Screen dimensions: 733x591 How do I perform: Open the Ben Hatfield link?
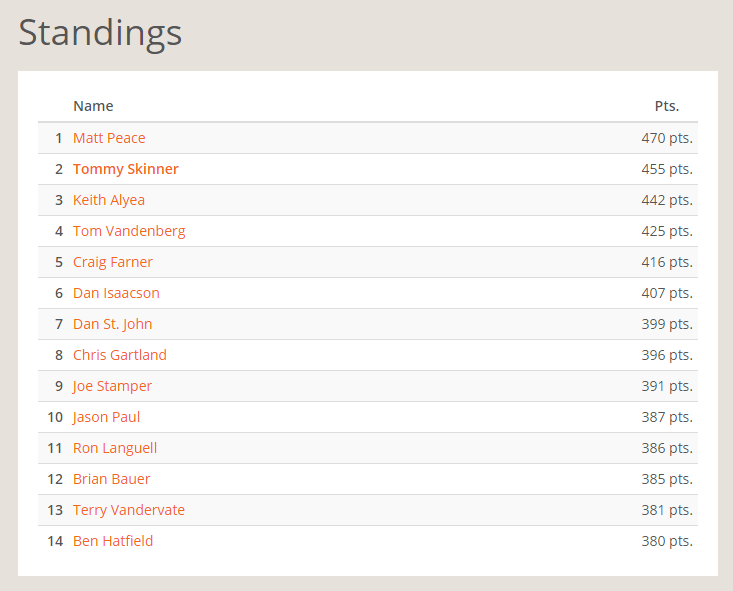tap(113, 541)
